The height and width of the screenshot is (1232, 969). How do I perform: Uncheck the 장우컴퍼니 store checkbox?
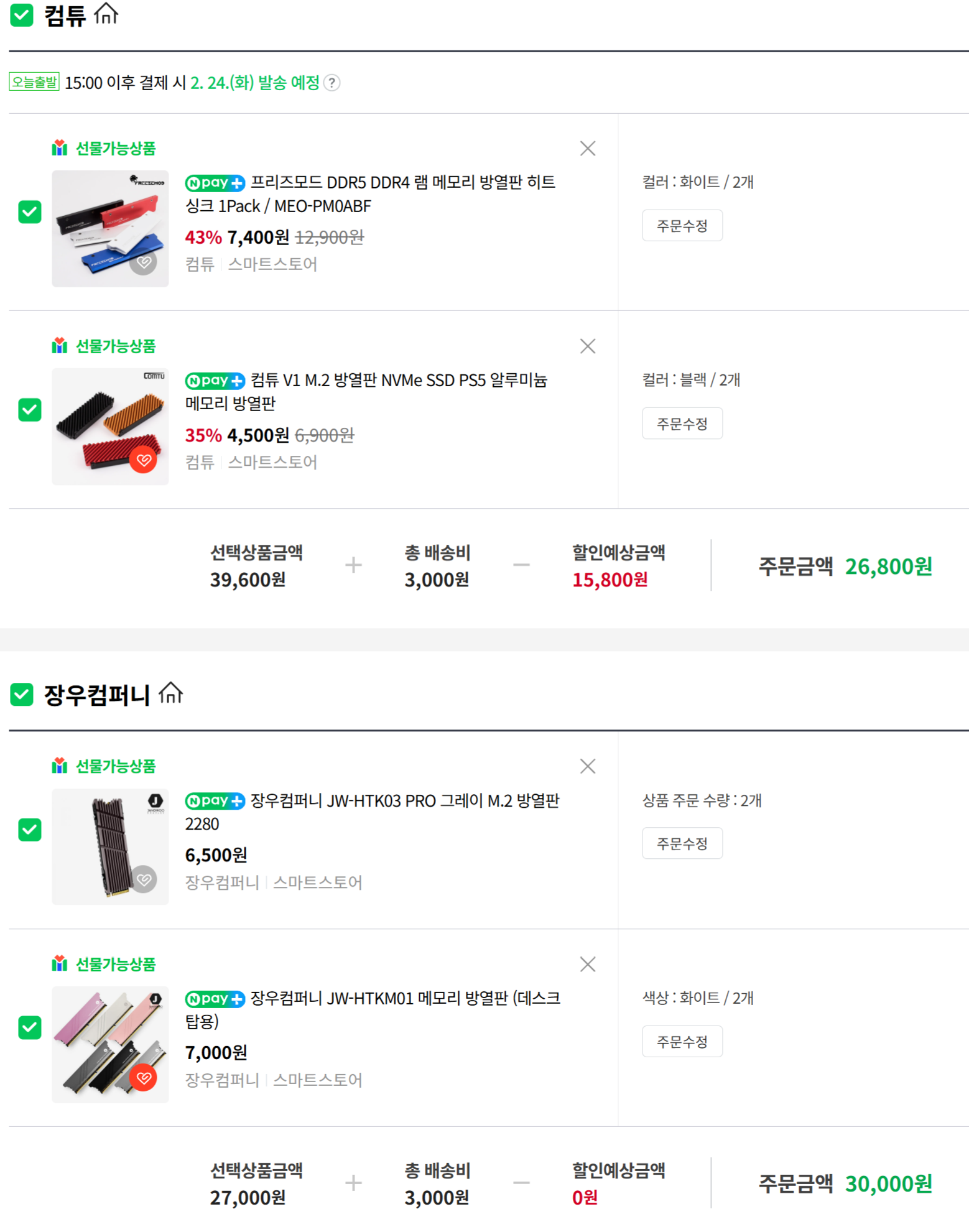click(22, 694)
